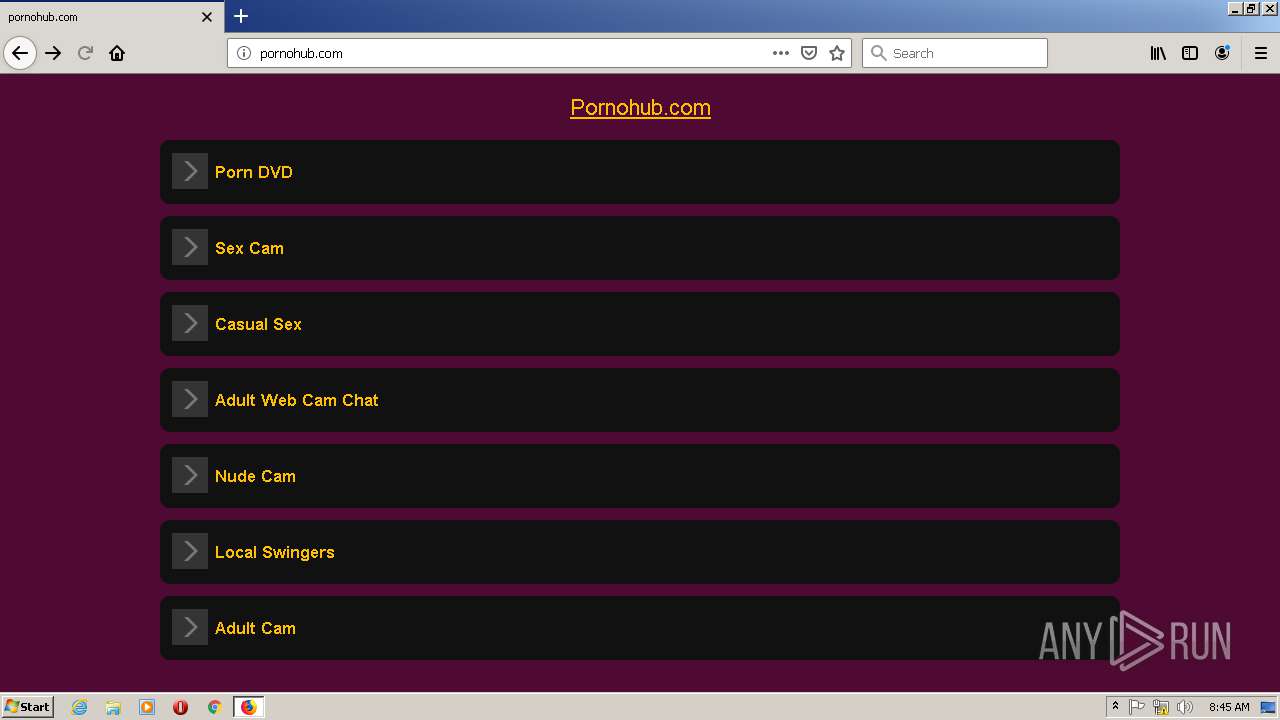Save page to Pocket
This screenshot has width=1280, height=720.
pos(809,53)
